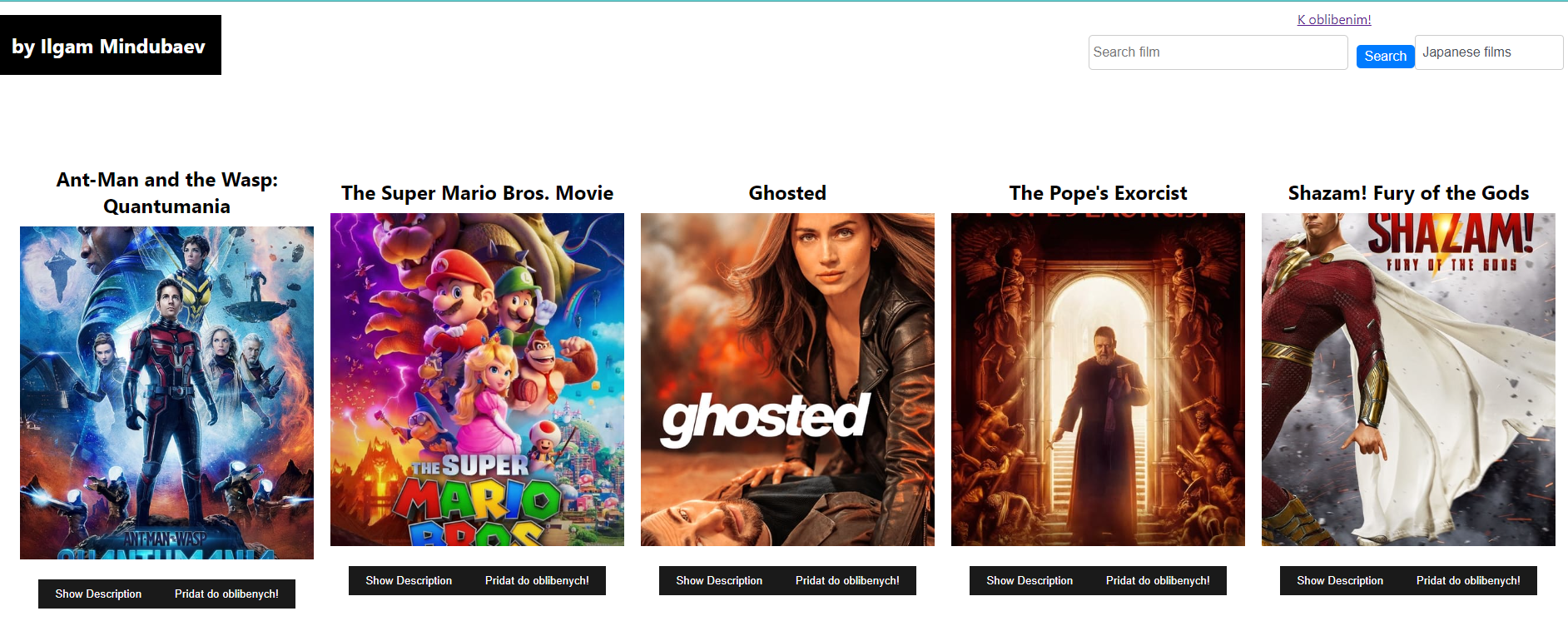The height and width of the screenshot is (631, 1568).
Task: Click the 'by Ilgam Mindubaev' logo banner
Action: pos(111,45)
